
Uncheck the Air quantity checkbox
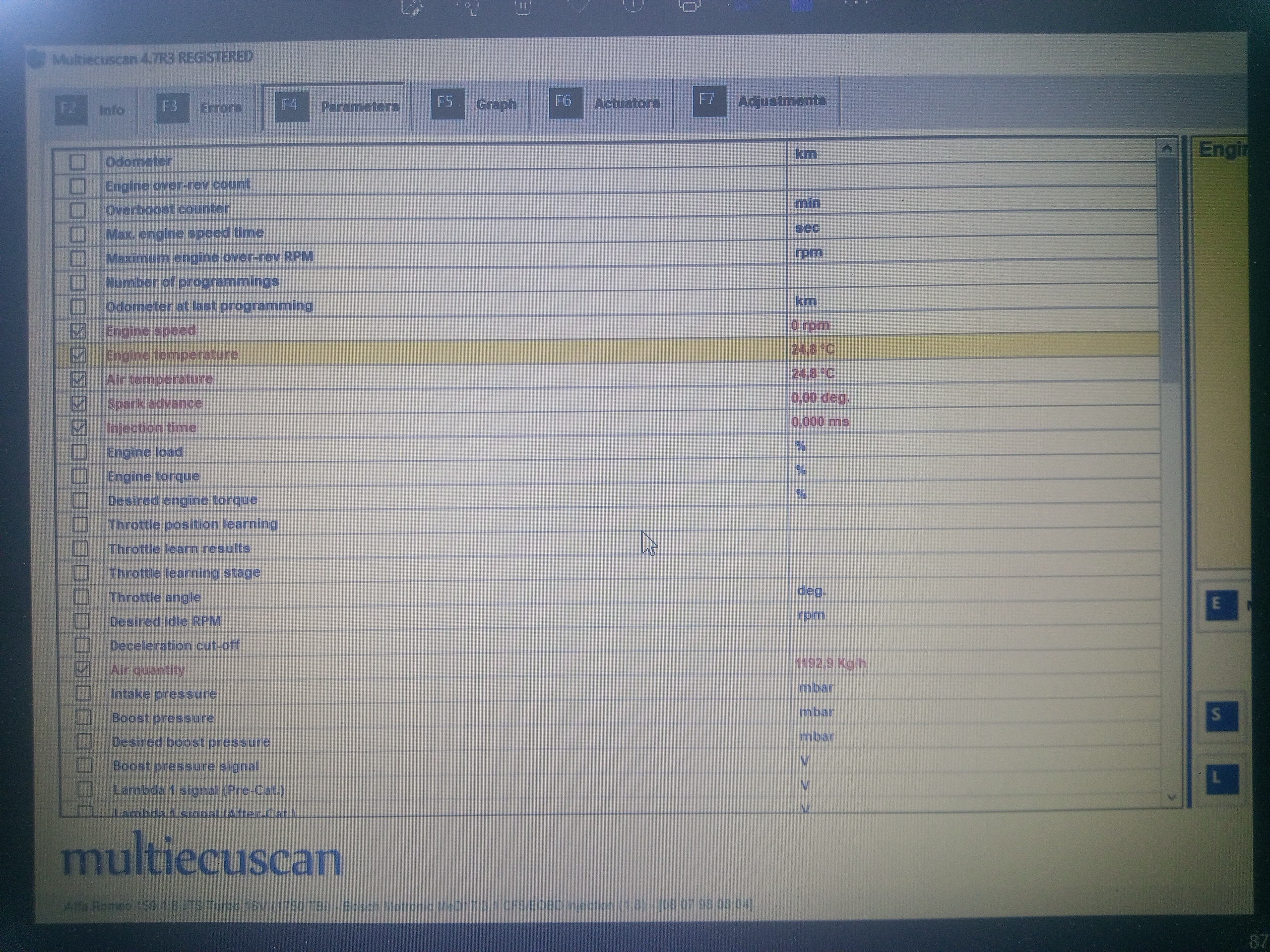[83, 669]
